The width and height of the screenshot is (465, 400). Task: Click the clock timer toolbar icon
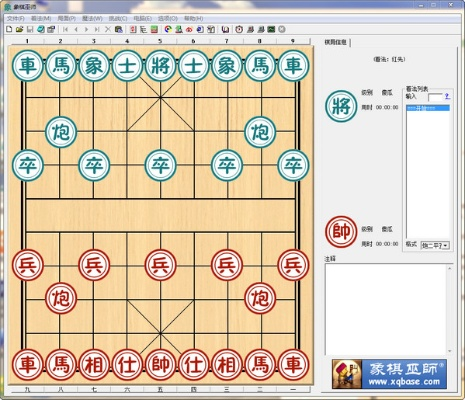239,29
